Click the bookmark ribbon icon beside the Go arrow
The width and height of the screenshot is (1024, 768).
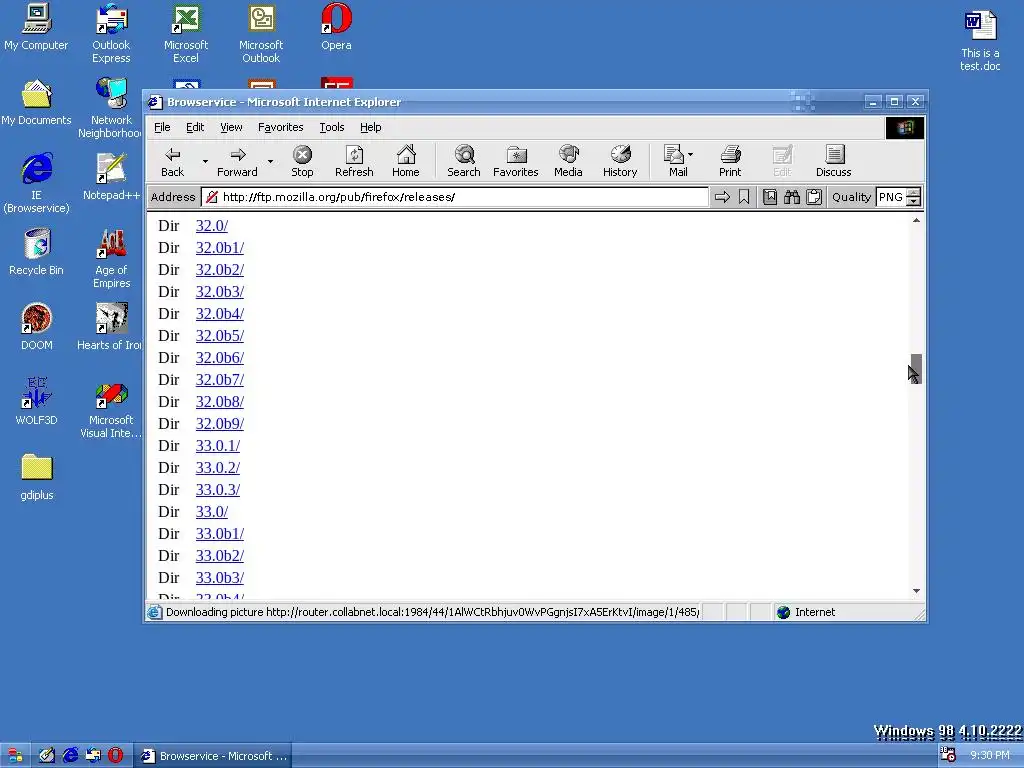tap(744, 197)
